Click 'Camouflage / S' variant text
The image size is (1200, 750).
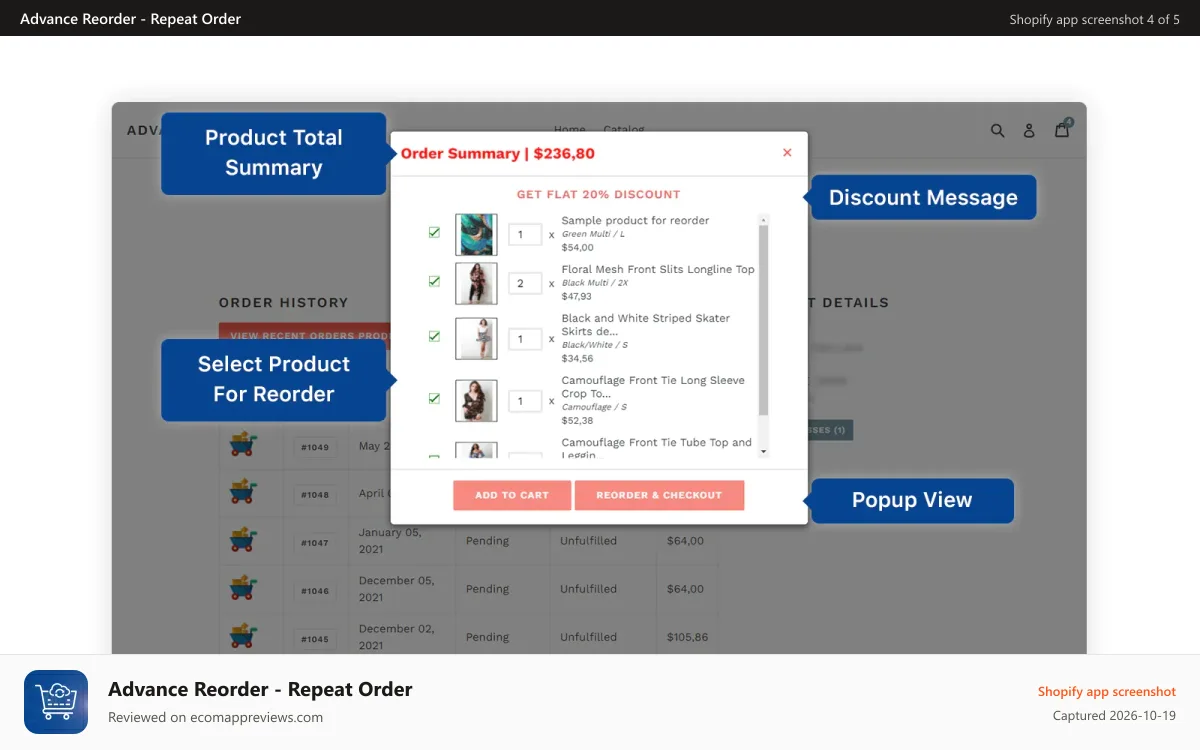(x=594, y=407)
